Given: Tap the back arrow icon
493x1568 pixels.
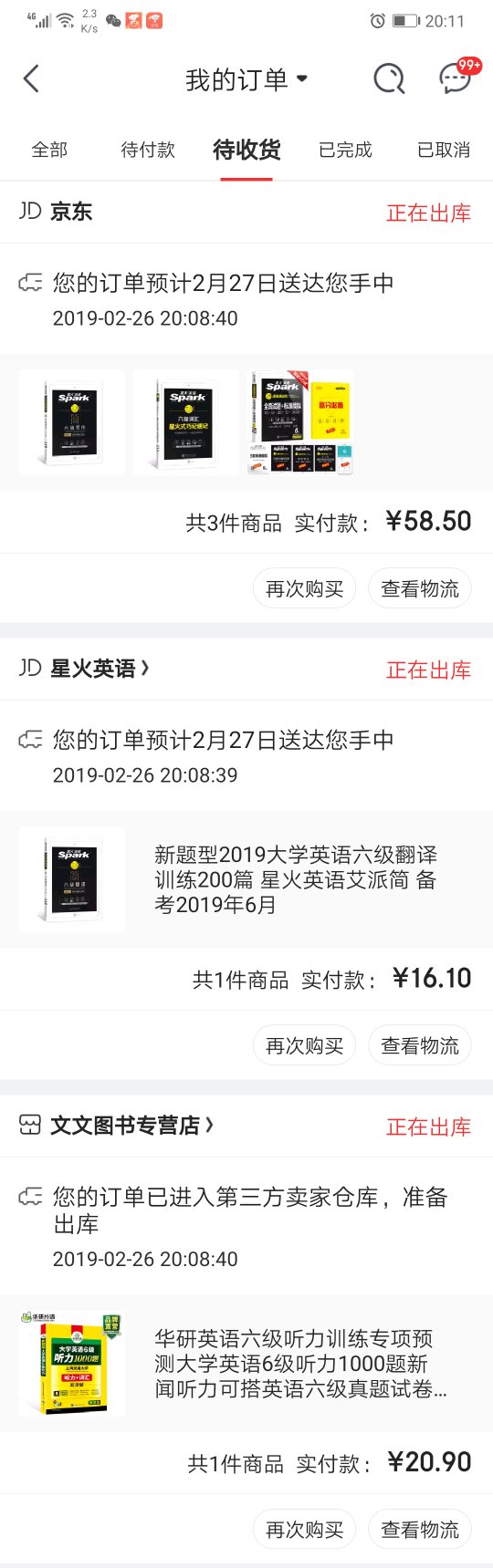Looking at the screenshot, I should (x=31, y=79).
